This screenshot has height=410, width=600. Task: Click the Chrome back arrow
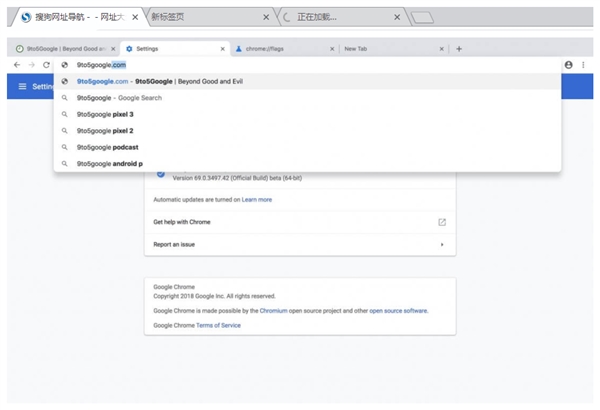click(x=16, y=65)
